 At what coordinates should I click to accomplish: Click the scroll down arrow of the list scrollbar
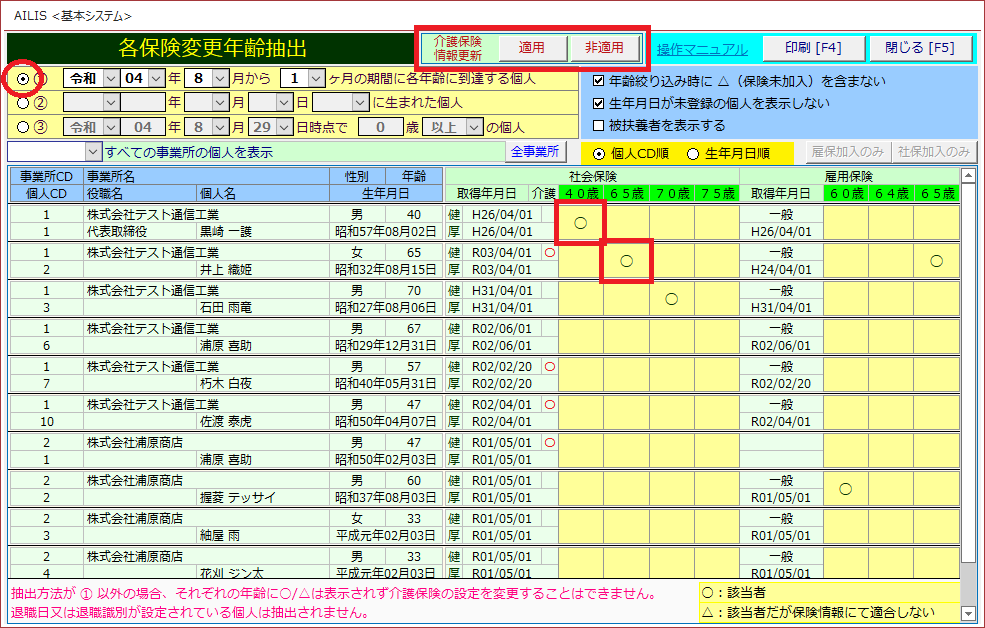pyautogui.click(x=967, y=612)
